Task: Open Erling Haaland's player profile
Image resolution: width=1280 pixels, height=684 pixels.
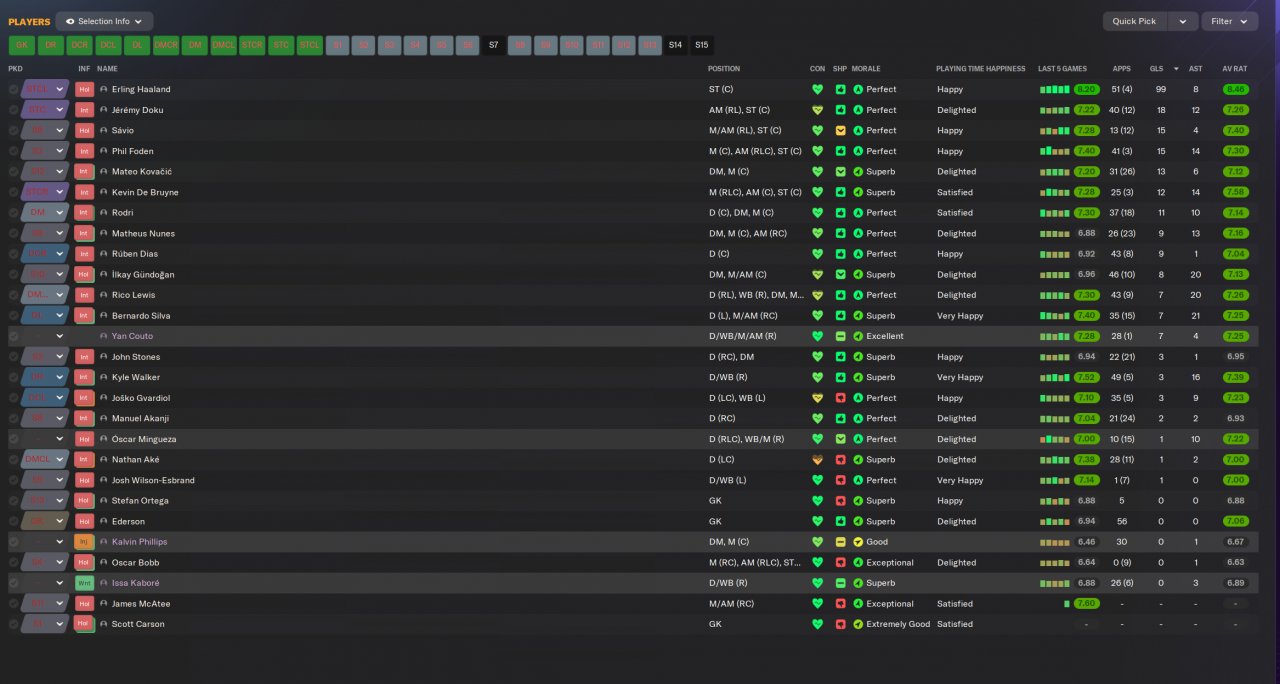Action: click(141, 89)
